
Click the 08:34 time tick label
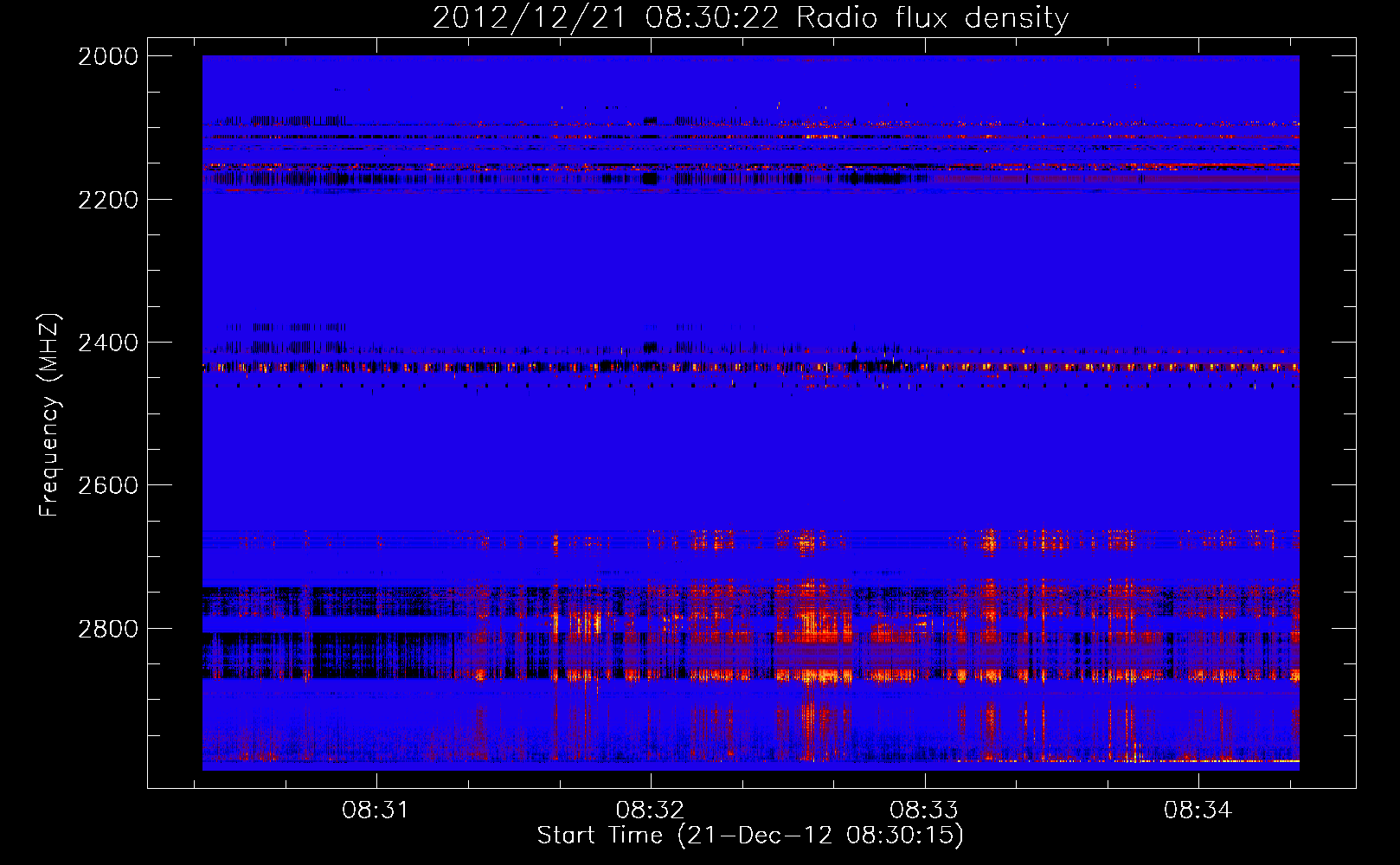[1198, 811]
